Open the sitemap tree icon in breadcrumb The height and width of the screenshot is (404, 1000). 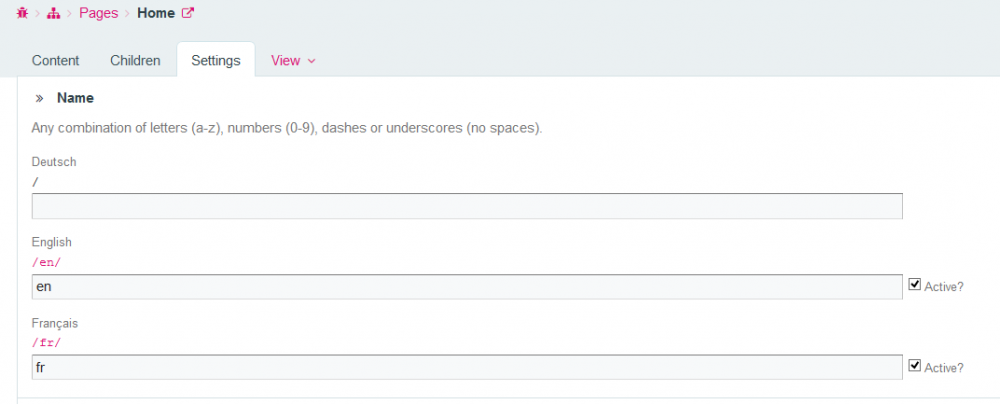coord(53,13)
